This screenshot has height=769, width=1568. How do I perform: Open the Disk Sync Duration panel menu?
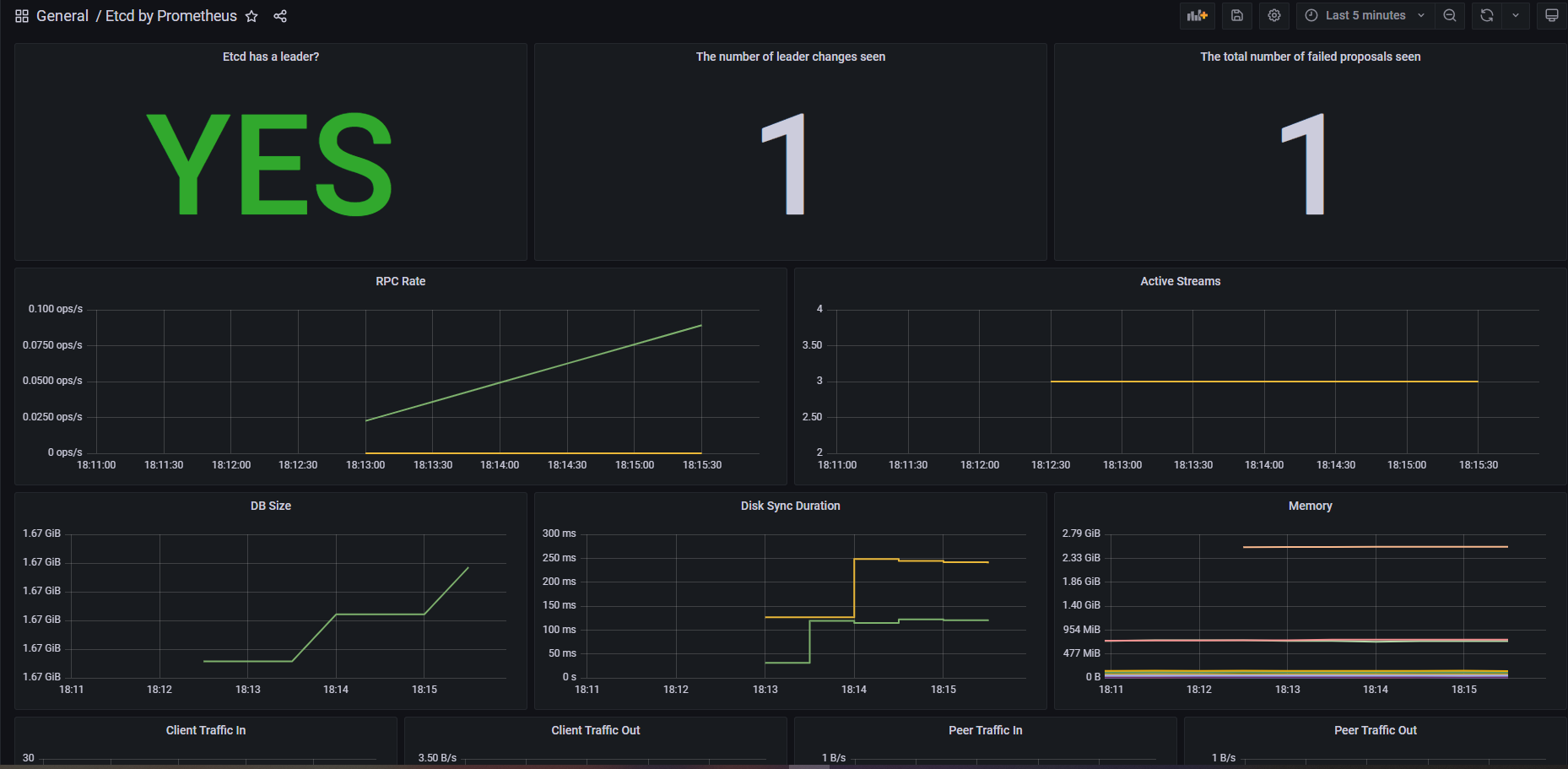pos(791,506)
